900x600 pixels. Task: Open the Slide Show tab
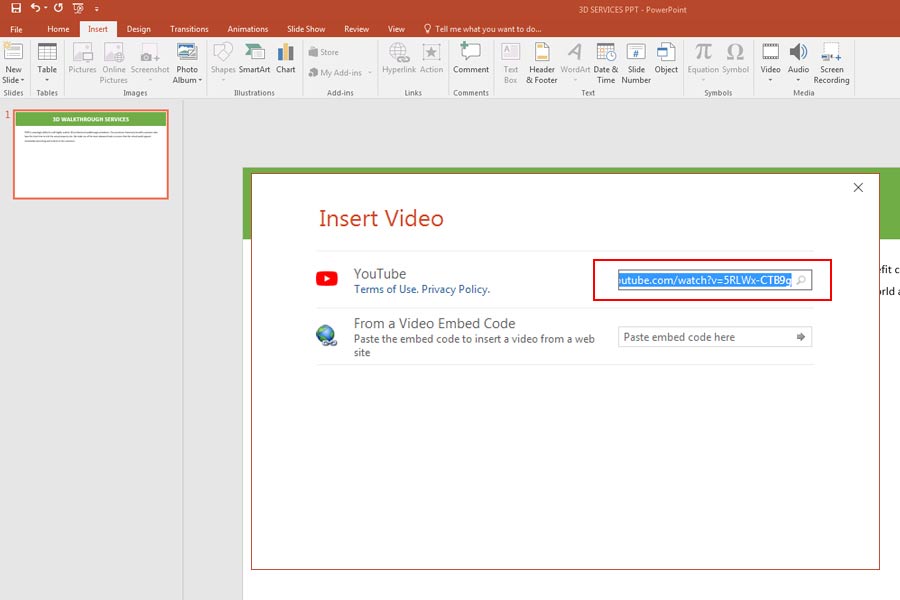(x=306, y=29)
